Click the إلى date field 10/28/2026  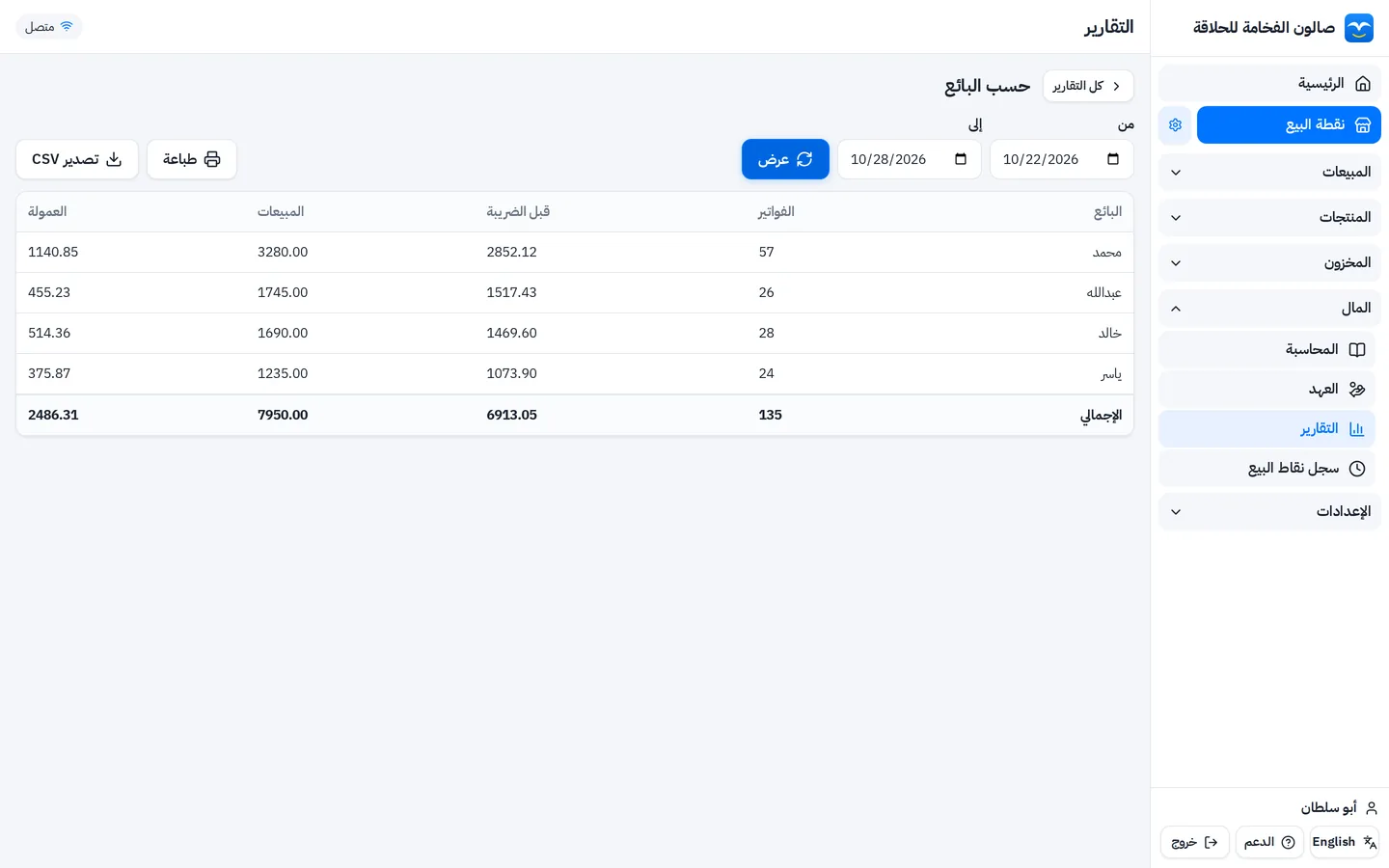909,159
